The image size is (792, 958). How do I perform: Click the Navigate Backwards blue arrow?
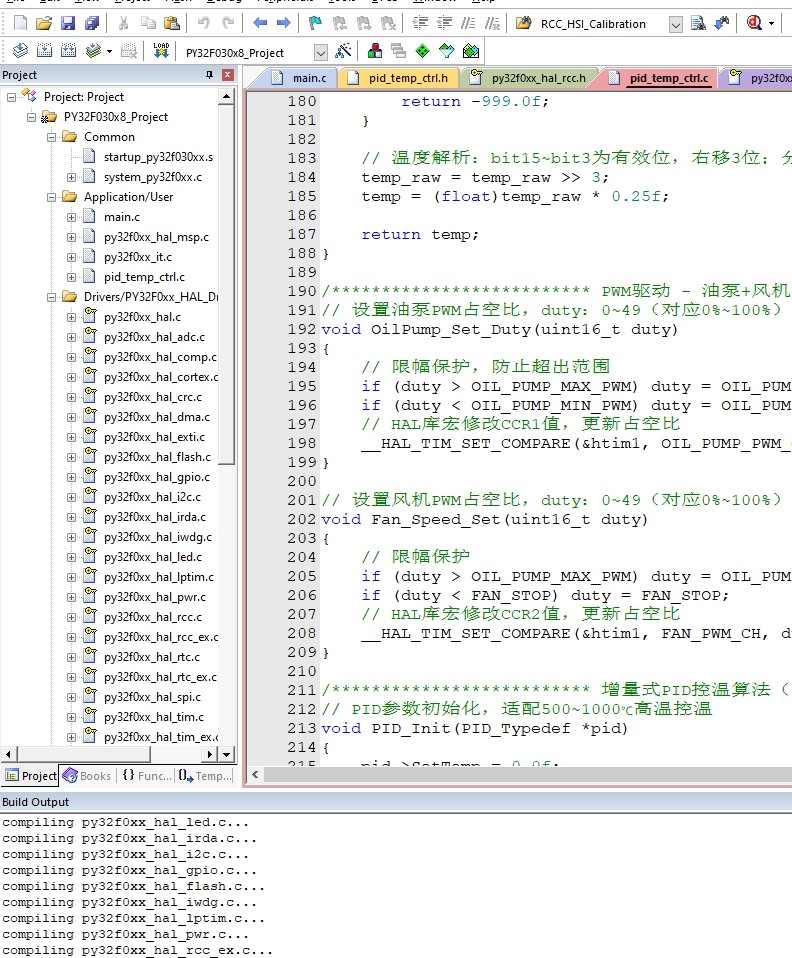[260, 23]
